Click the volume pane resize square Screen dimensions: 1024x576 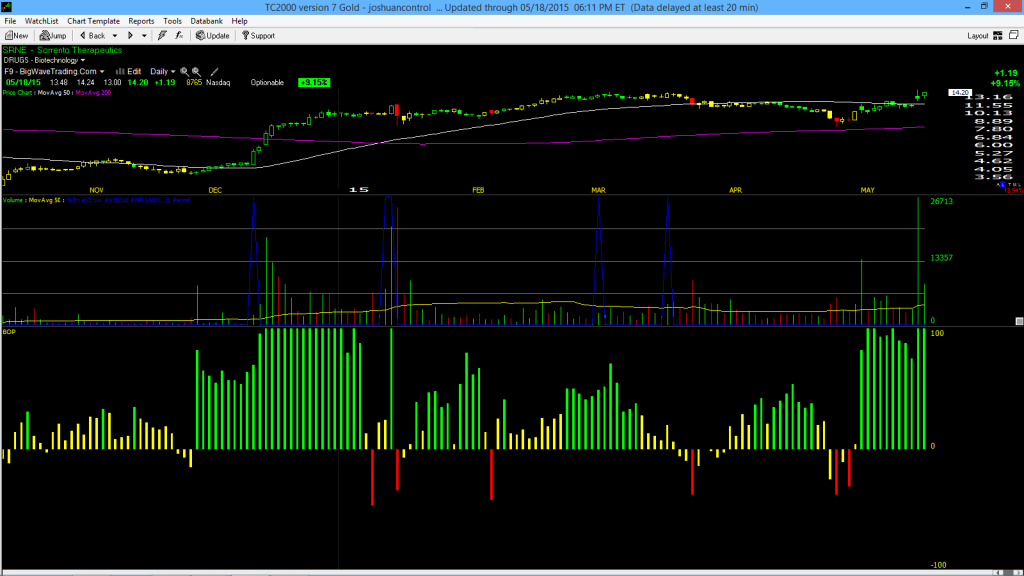(1019, 321)
